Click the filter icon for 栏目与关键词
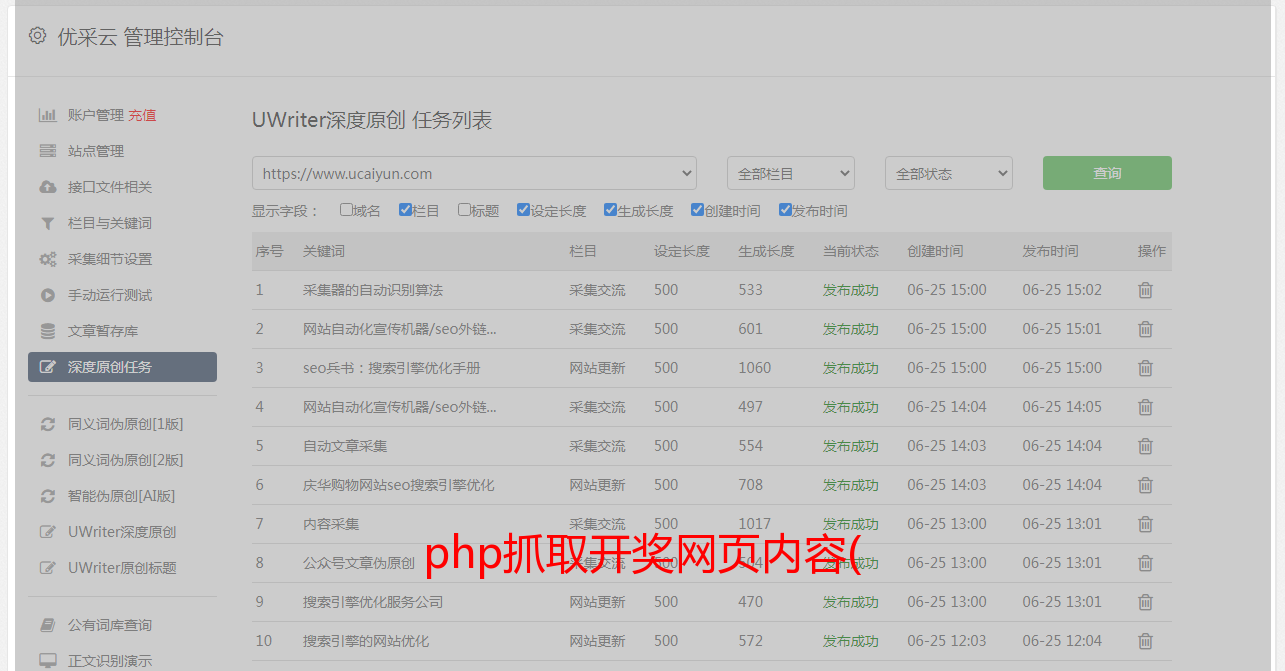The height and width of the screenshot is (671, 1285). (47, 223)
